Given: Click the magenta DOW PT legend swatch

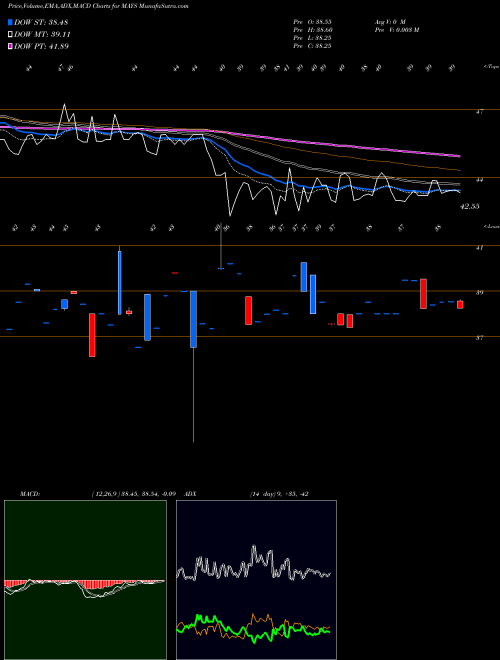Looking at the screenshot, I should [x=10, y=46].
